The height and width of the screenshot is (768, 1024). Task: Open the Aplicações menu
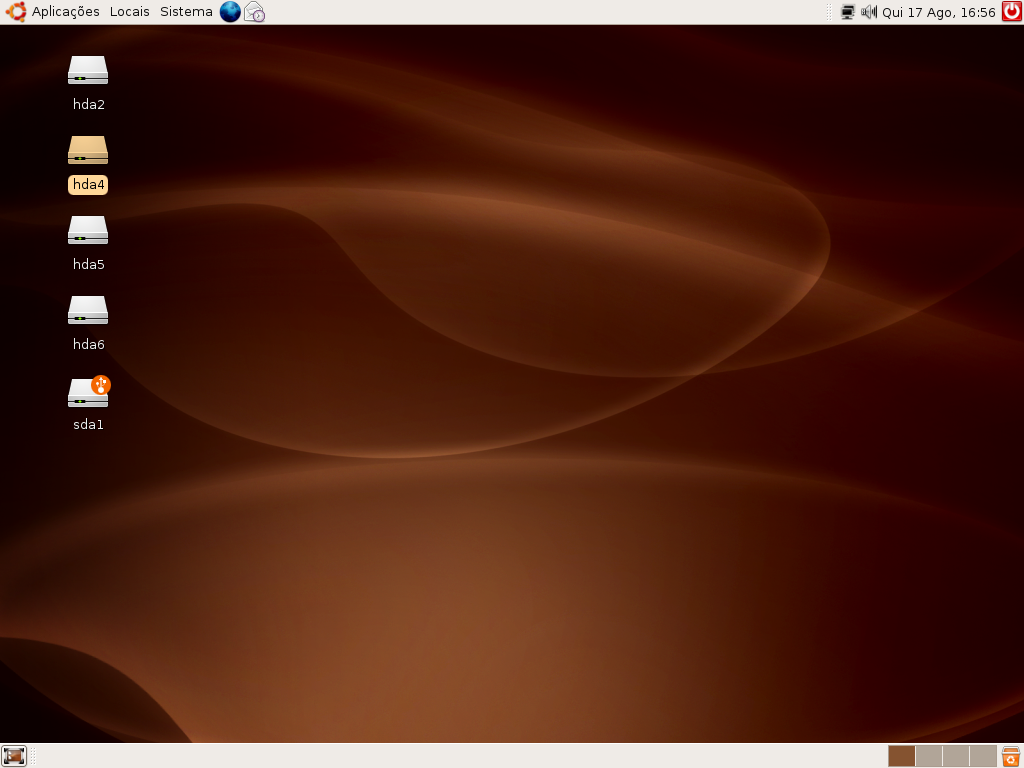pos(65,12)
